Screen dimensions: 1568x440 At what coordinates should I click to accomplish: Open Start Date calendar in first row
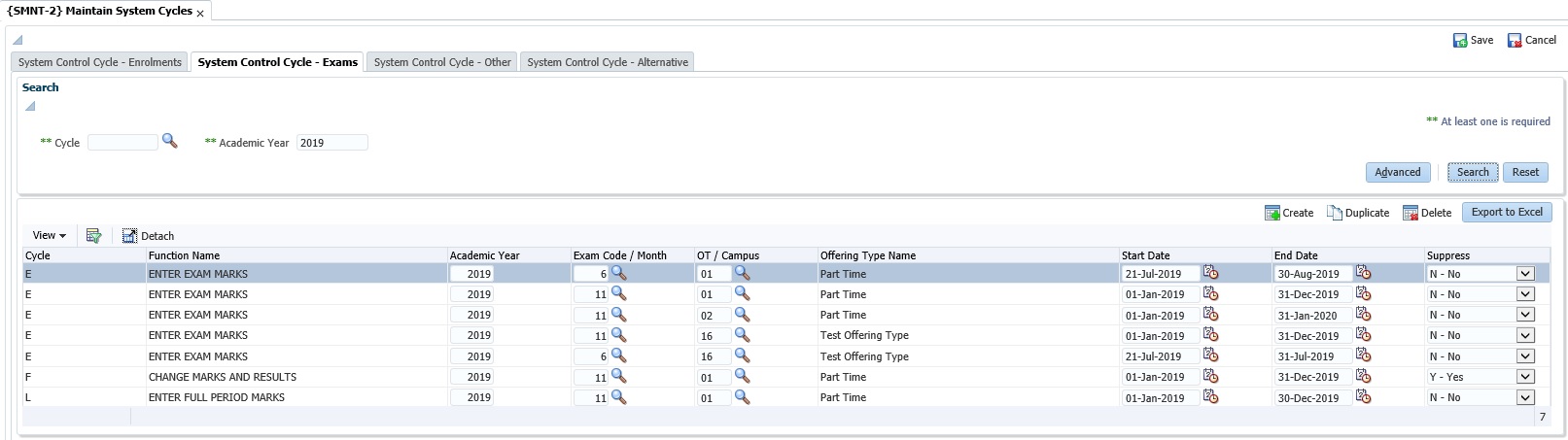1210,273
